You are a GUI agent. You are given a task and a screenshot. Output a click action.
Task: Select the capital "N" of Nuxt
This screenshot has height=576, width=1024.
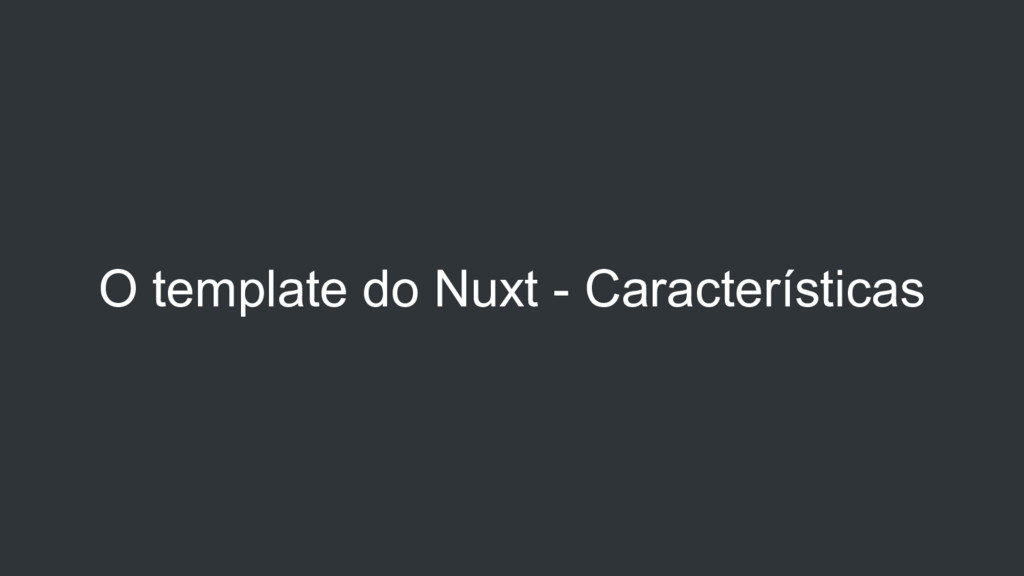pos(451,288)
